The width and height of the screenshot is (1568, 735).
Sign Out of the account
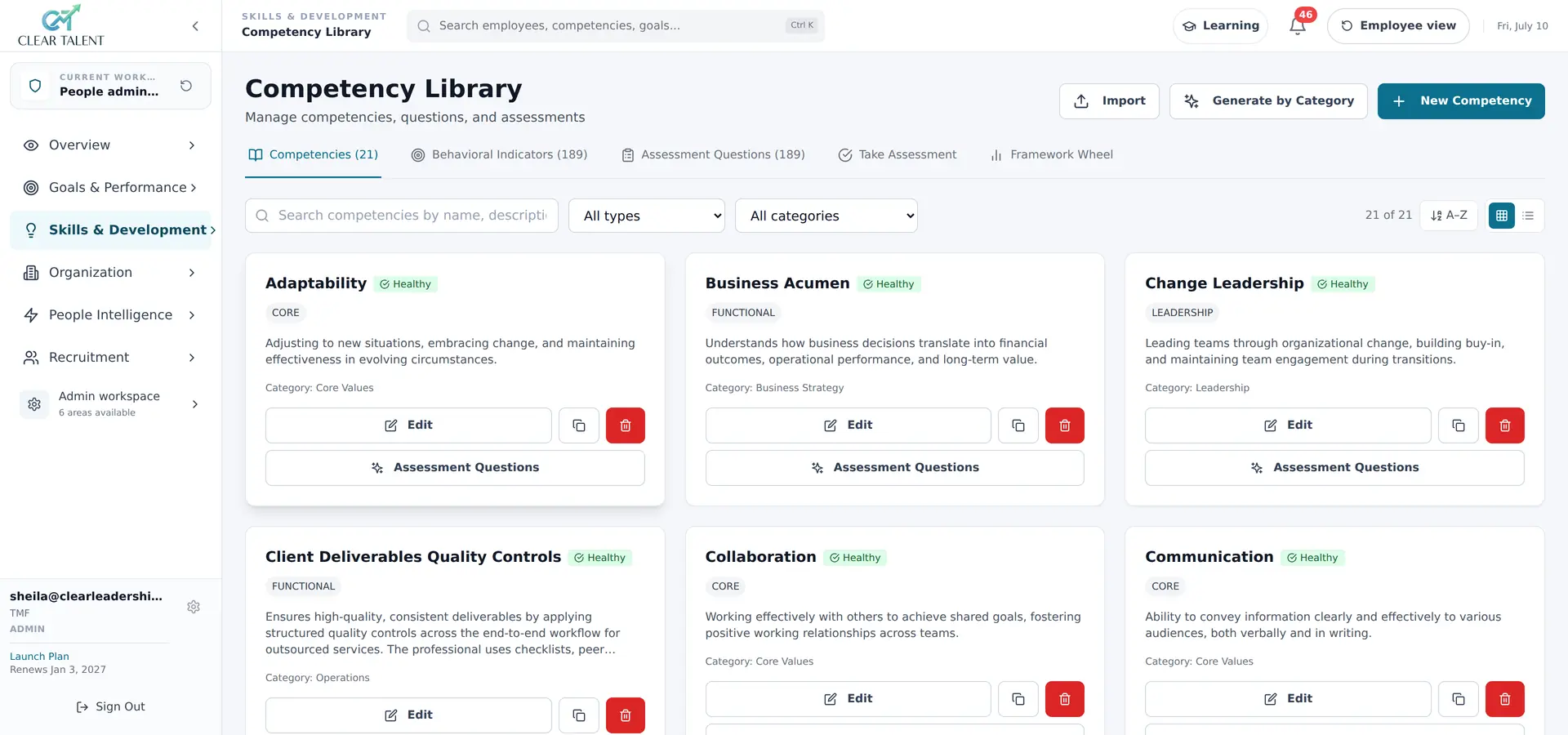point(110,707)
